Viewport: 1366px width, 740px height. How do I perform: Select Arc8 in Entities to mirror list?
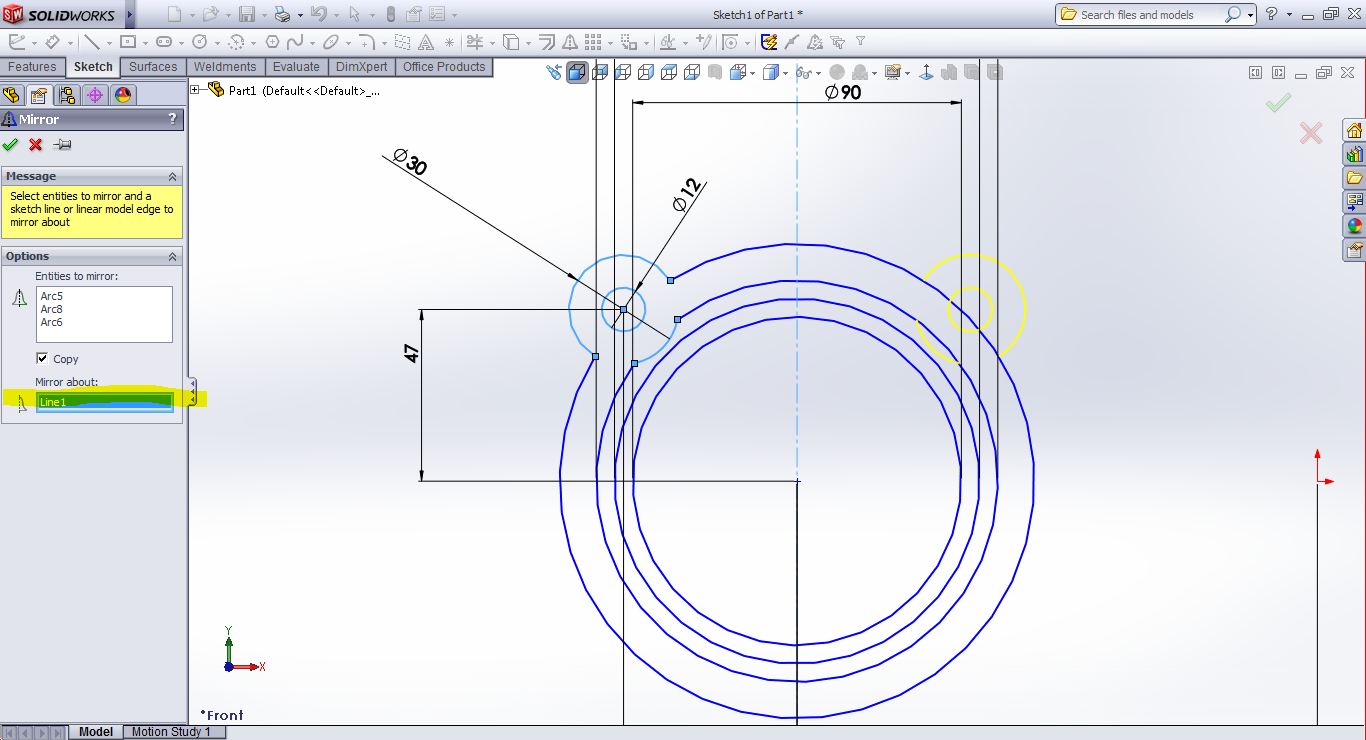(50, 309)
